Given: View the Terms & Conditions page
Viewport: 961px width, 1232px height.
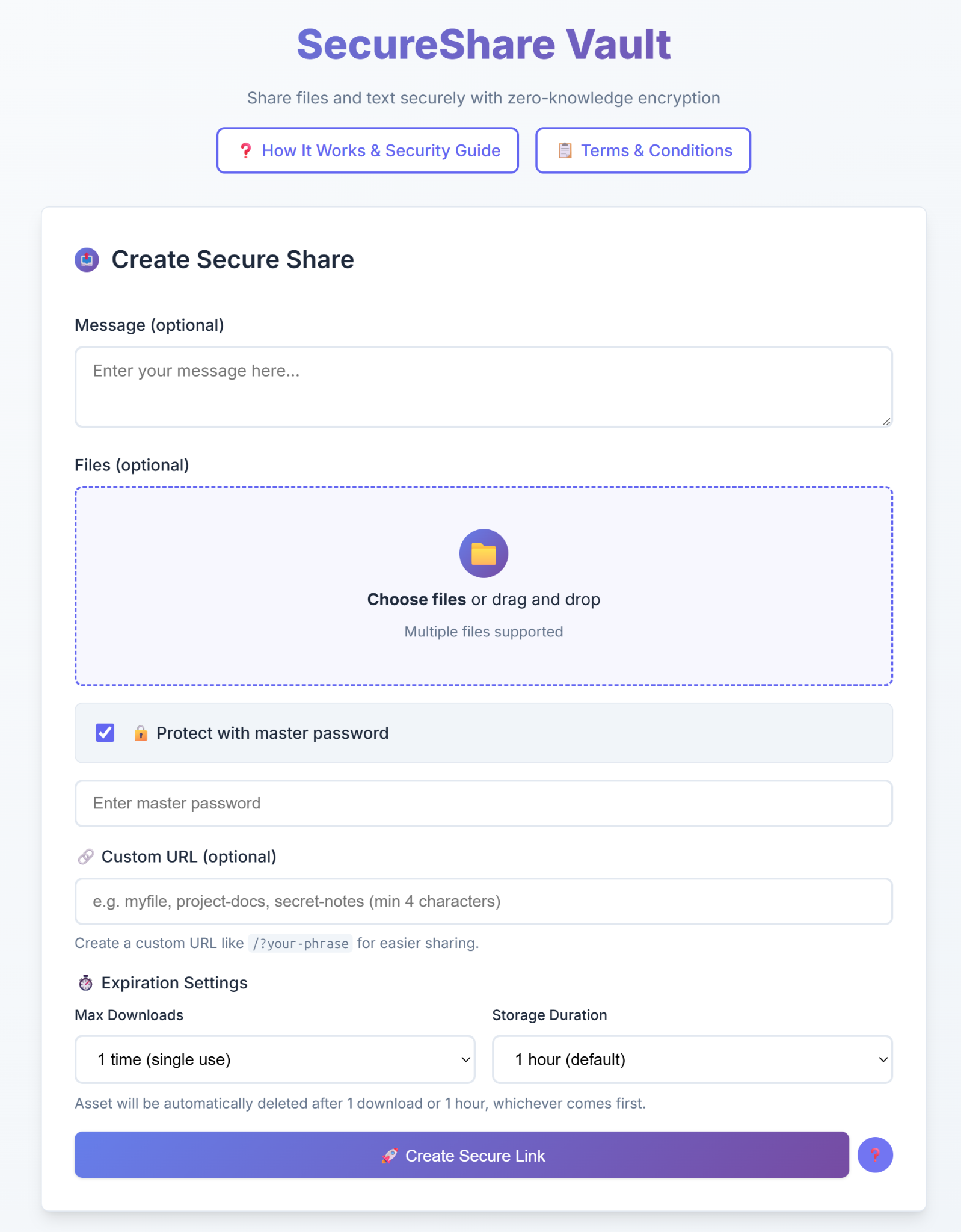Looking at the screenshot, I should (x=642, y=150).
